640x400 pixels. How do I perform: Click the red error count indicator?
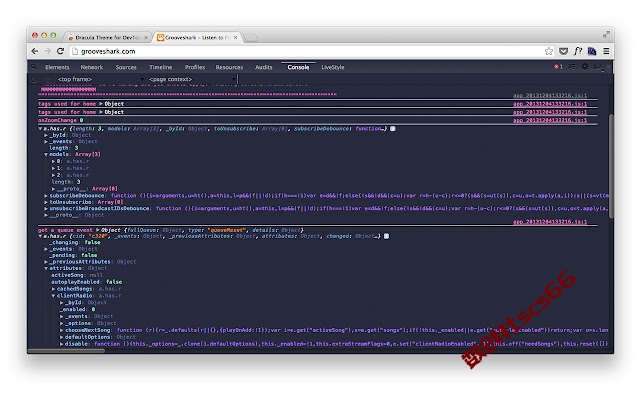pos(558,67)
